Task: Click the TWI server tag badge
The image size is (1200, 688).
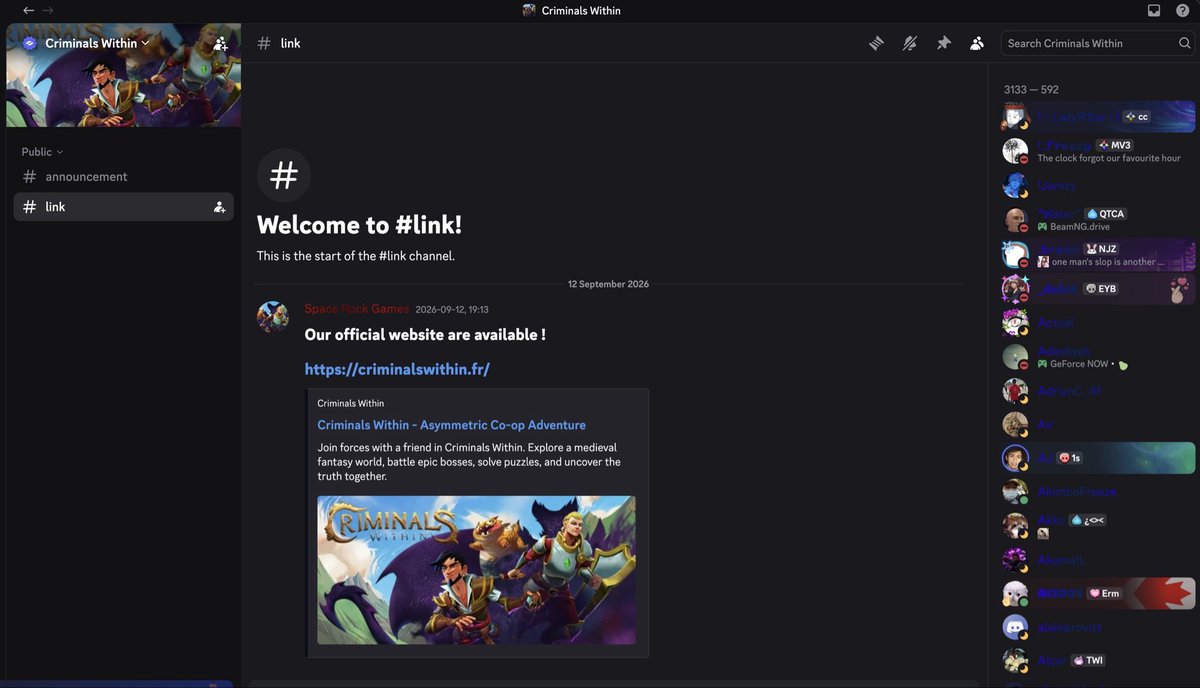Action: 1089,661
